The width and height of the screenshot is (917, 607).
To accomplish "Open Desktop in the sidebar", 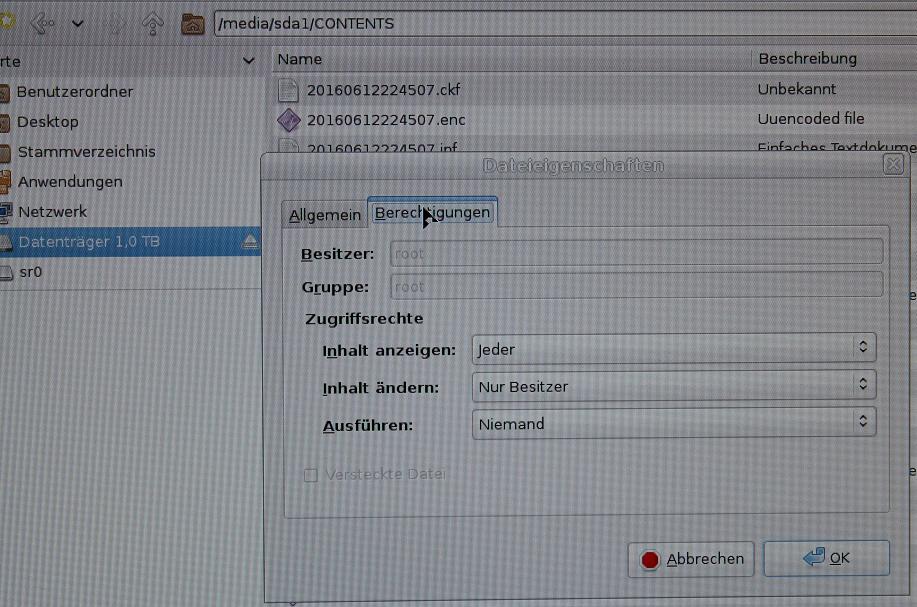I will (x=47, y=122).
